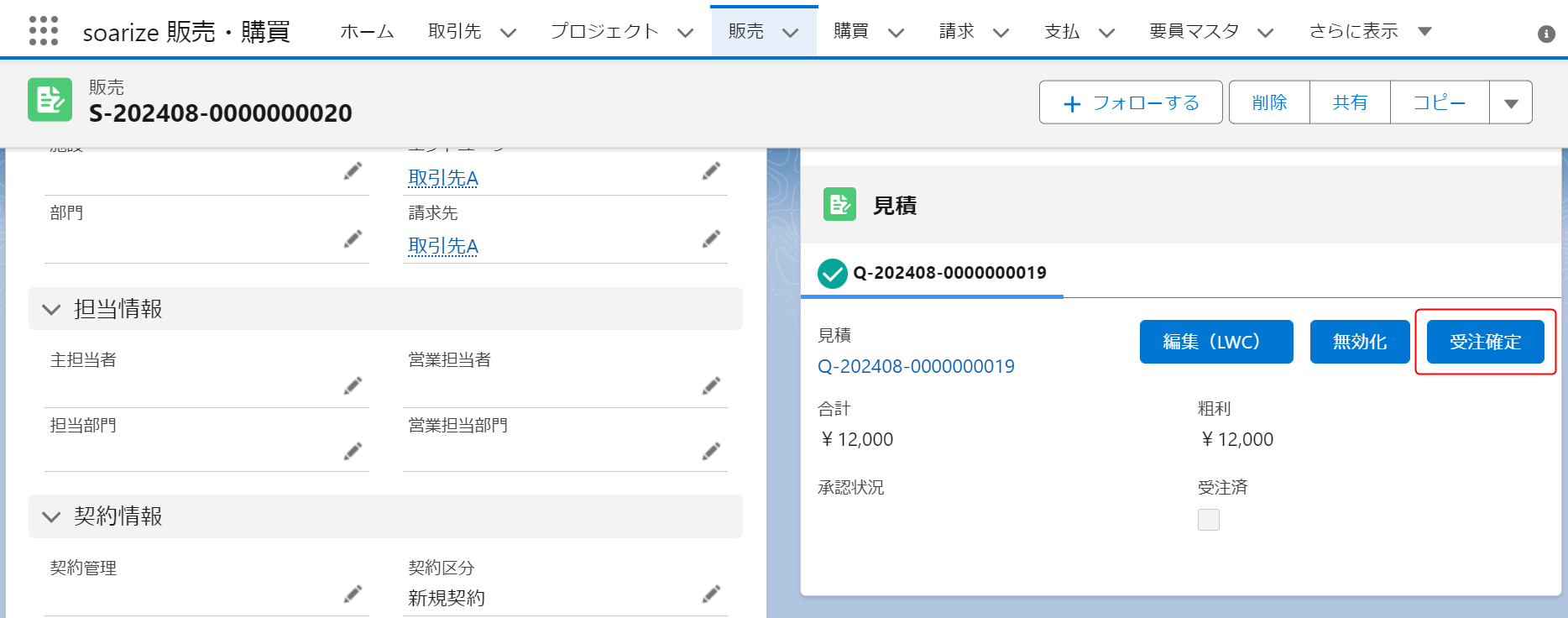Toggle the 受注済 checkbox

click(x=1208, y=520)
